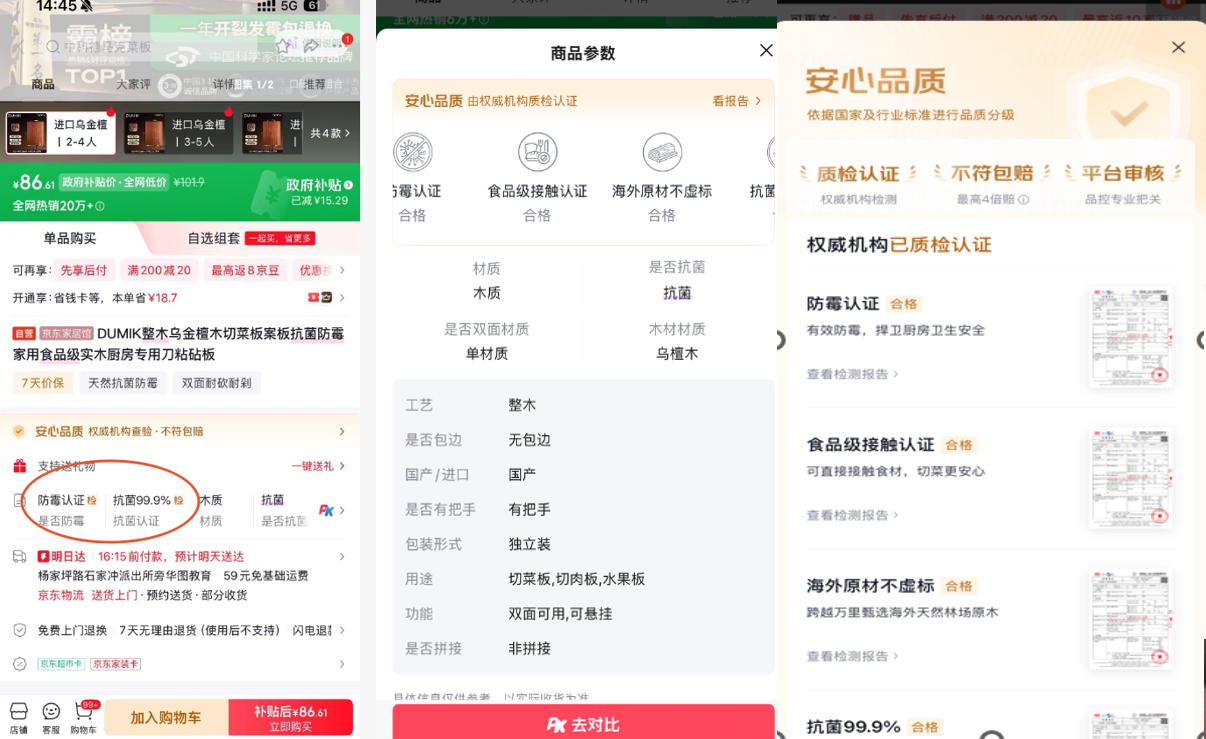Select the 进口乌金檀 3-5人 variant thumbnail
The width and height of the screenshot is (1206, 739).
176,133
